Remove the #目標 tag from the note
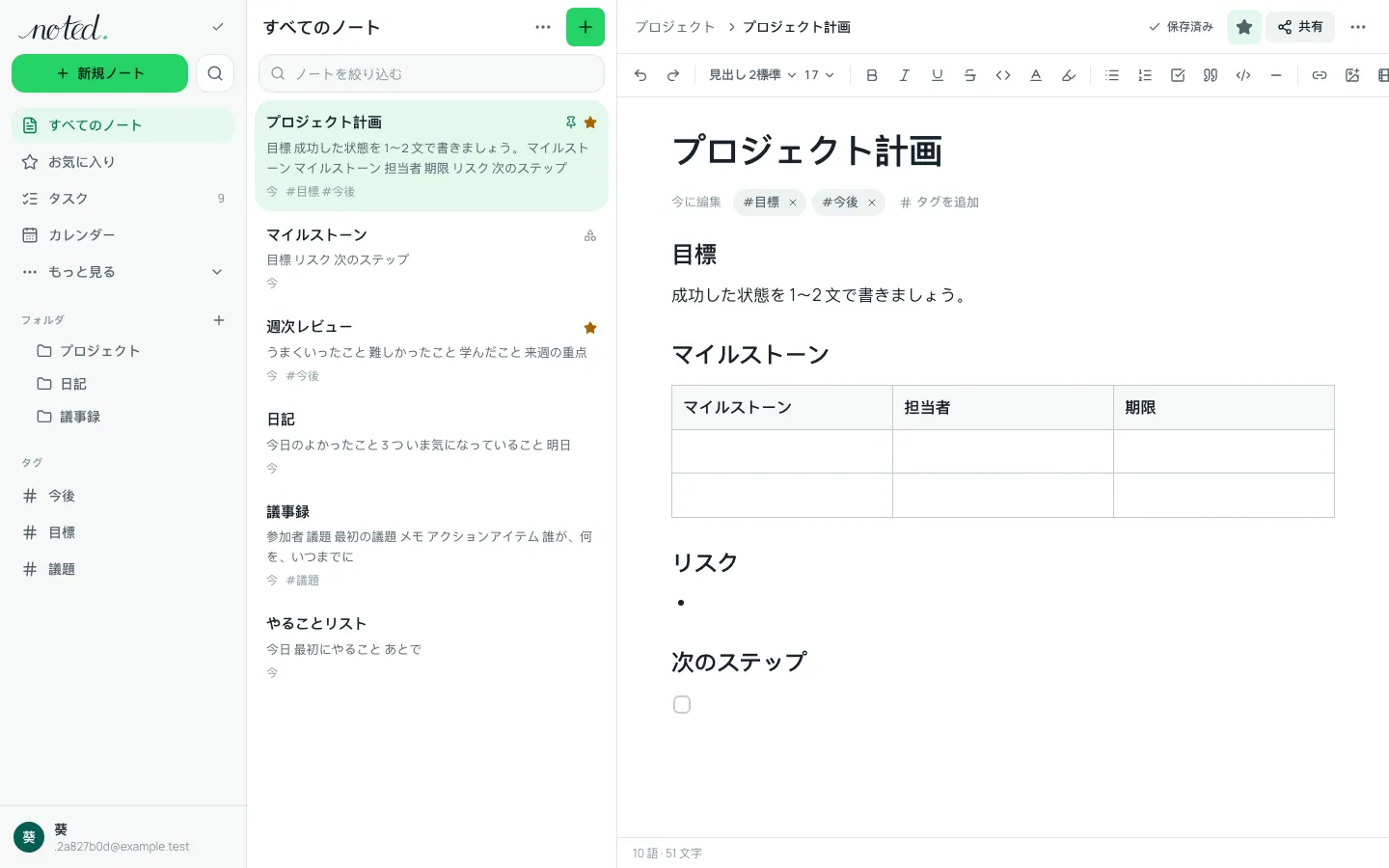Viewport: 1389px width, 868px height. click(x=793, y=203)
